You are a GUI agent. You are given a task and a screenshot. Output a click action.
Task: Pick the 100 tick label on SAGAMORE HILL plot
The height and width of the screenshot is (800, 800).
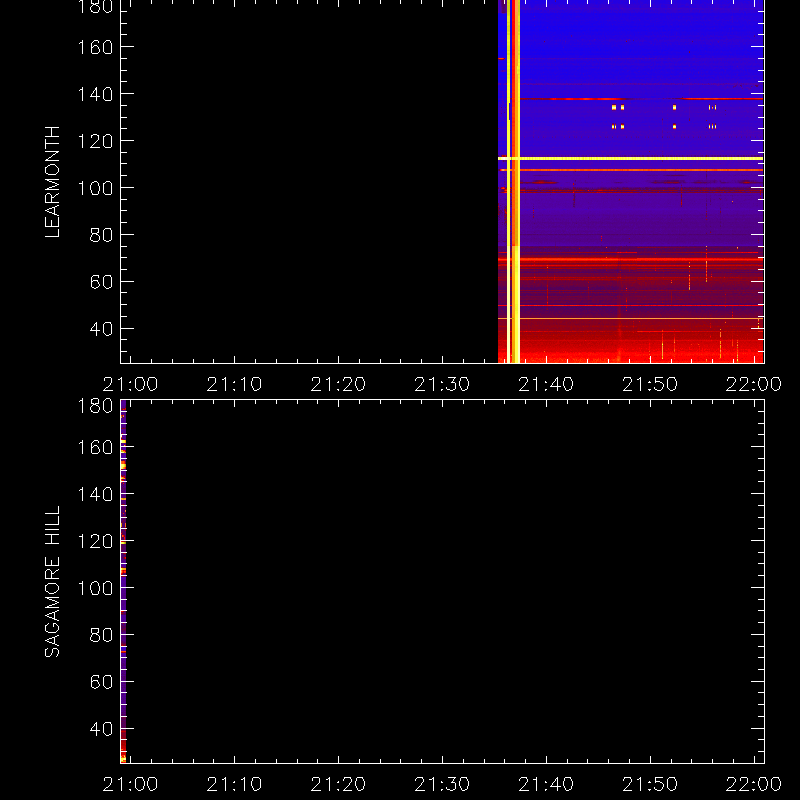point(95,588)
